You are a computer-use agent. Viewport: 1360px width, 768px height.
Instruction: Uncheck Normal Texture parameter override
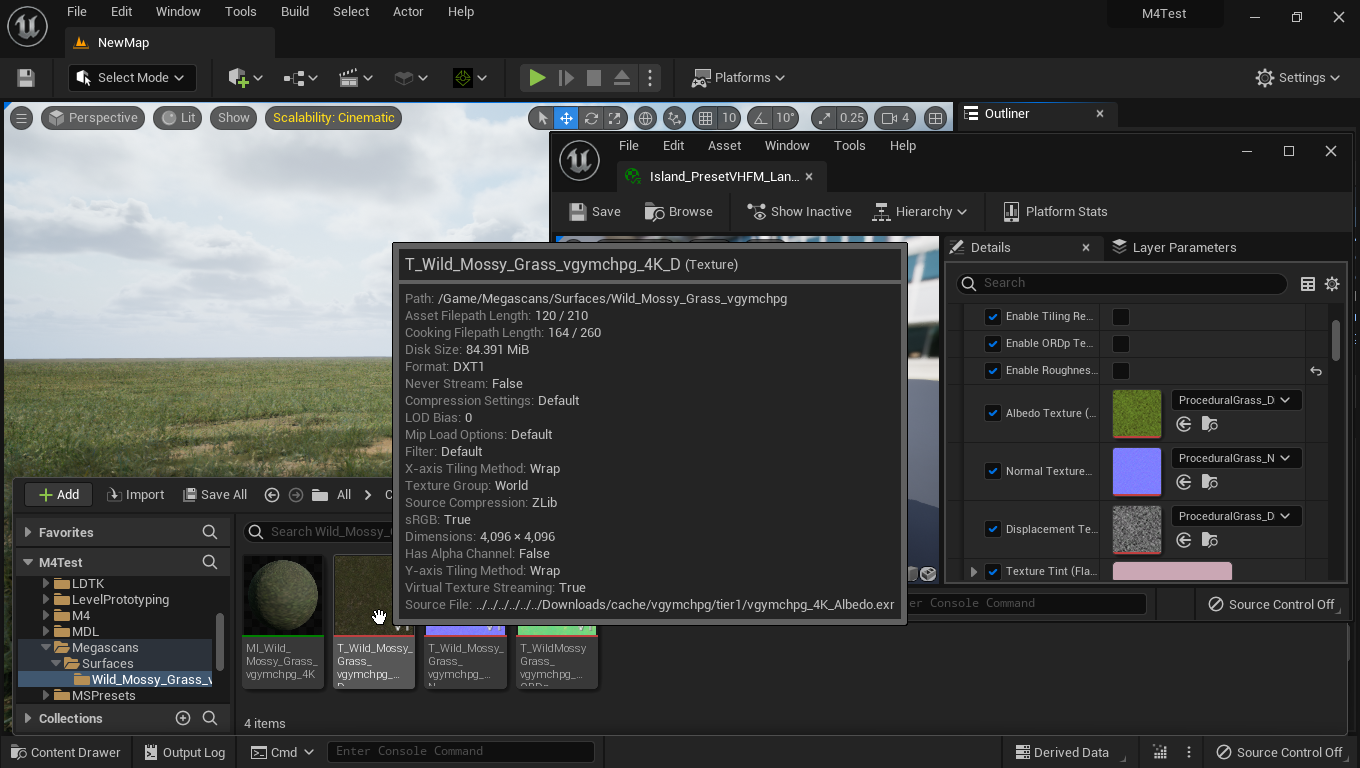click(x=993, y=471)
